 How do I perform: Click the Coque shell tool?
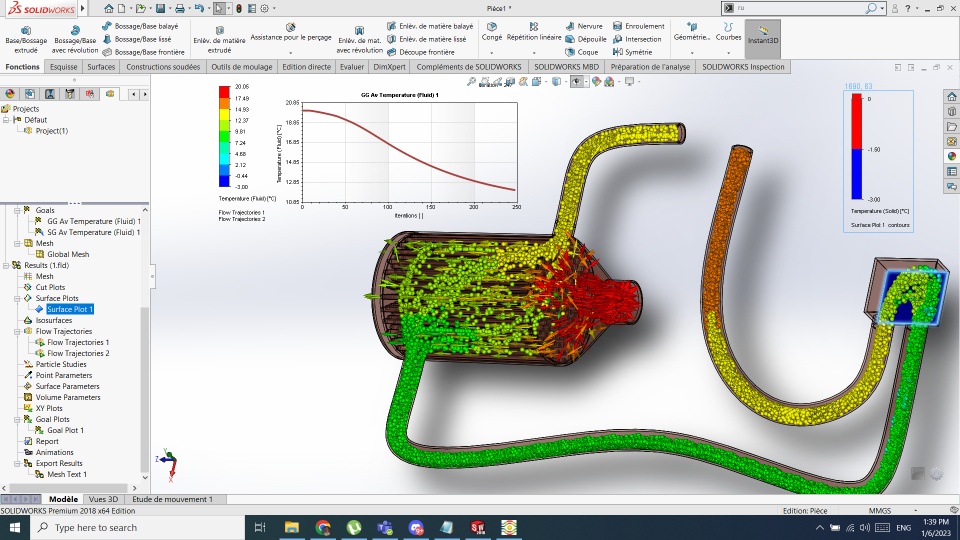click(582, 52)
